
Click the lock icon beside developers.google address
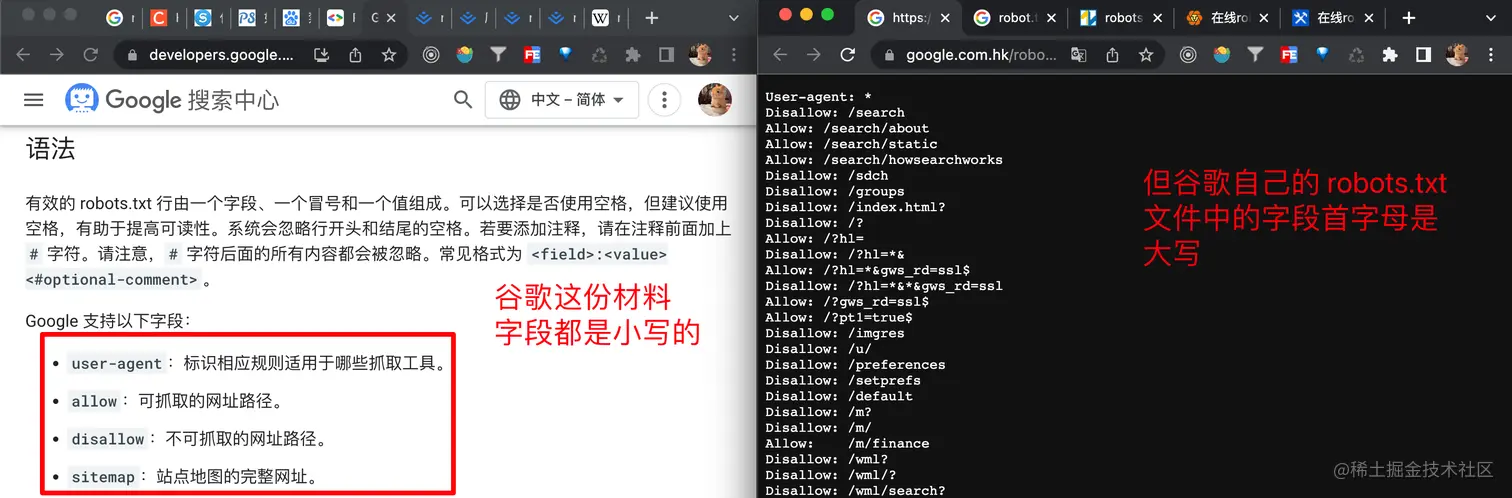(132, 55)
